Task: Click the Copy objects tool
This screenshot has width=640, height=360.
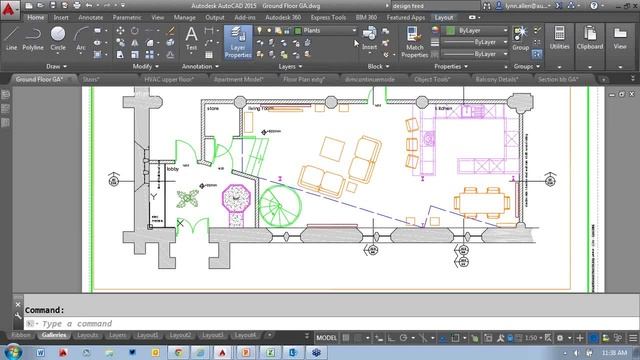Action: coord(120,42)
